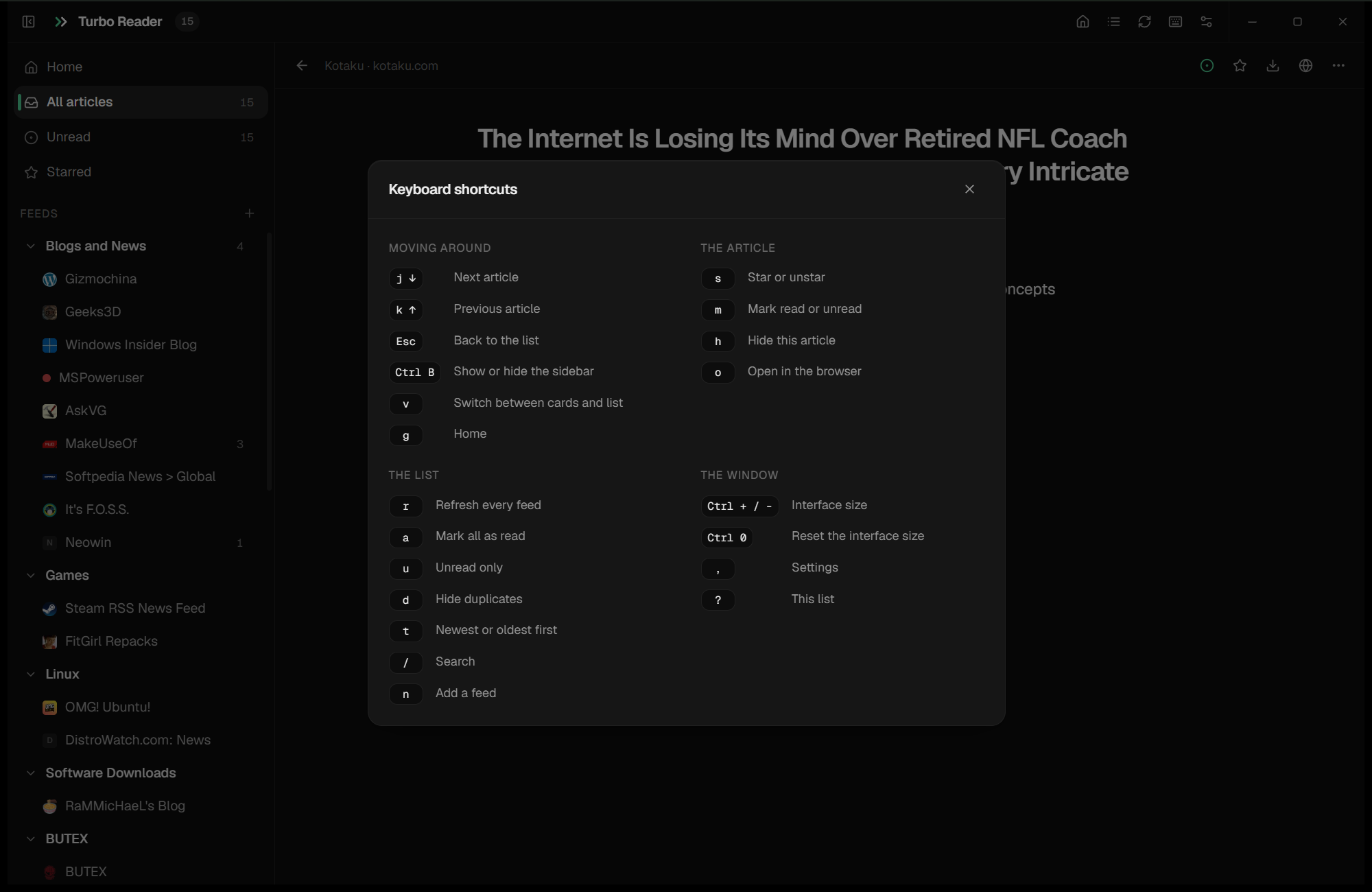Open Home in the sidebar
Viewport: 1372px width, 892px height.
tap(141, 67)
